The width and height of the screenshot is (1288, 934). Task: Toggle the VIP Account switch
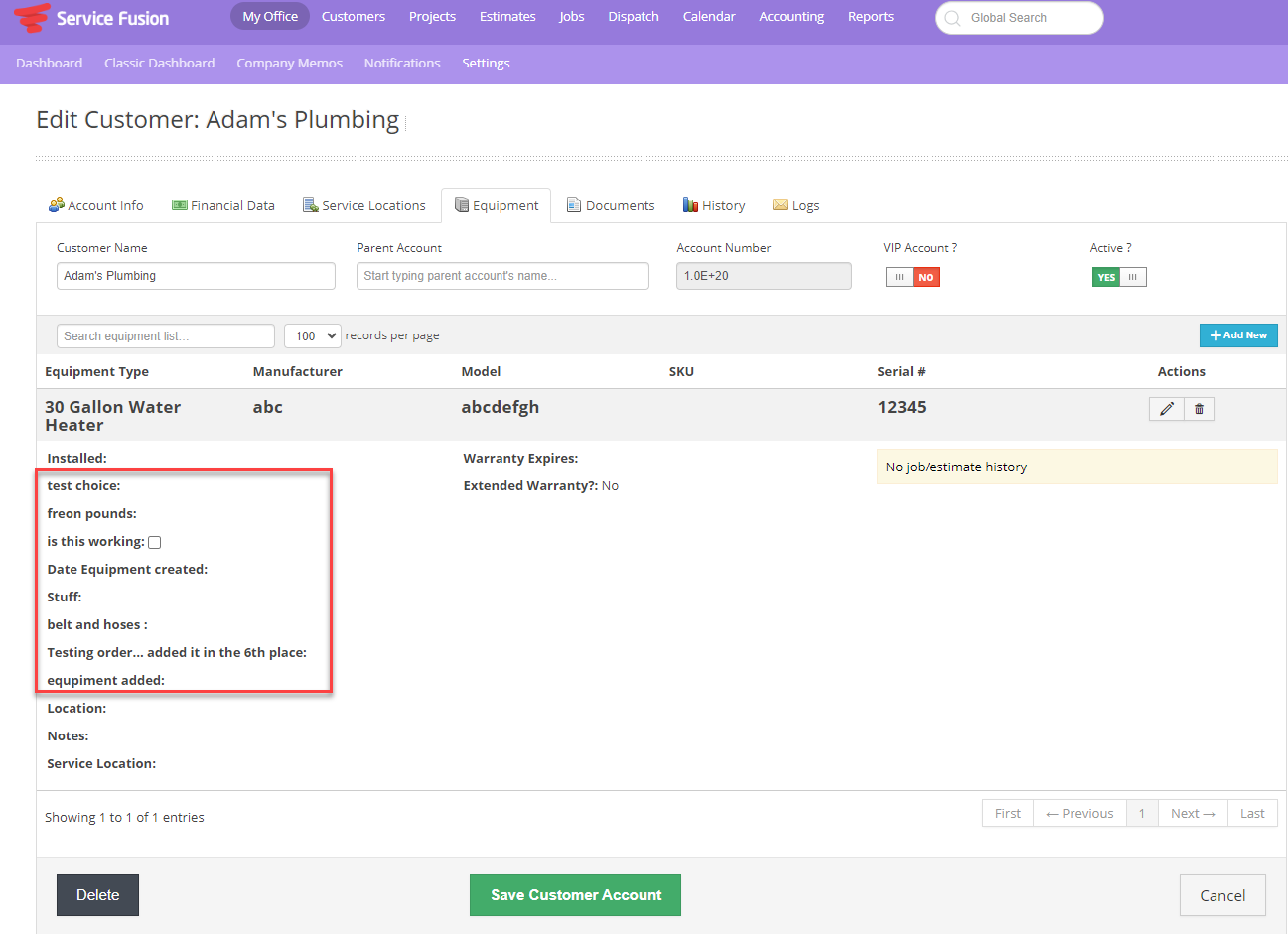[x=913, y=277]
